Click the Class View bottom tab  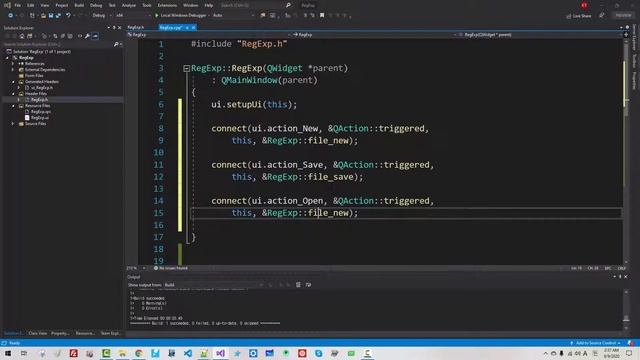(38, 333)
